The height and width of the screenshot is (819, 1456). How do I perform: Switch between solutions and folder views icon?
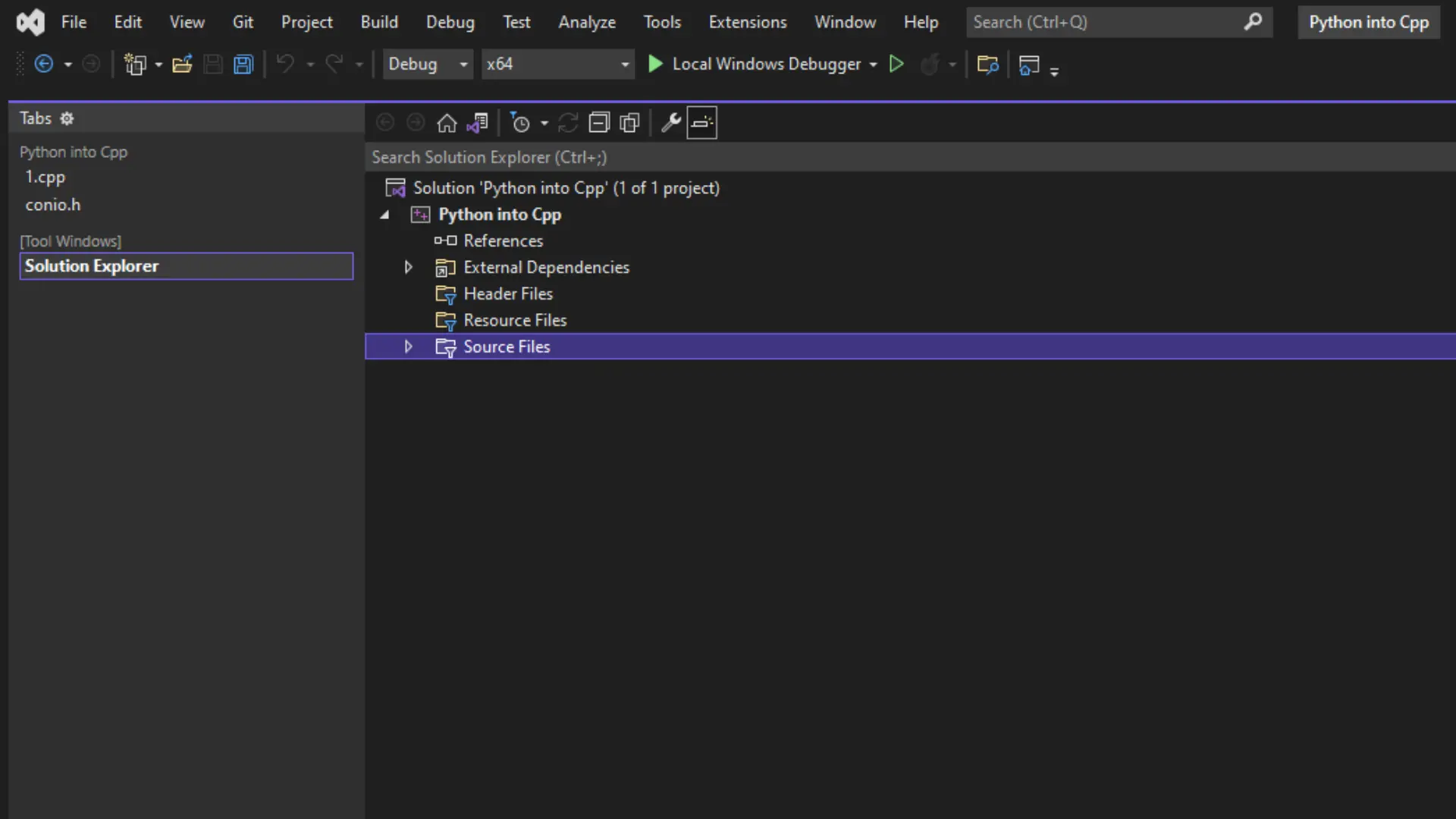pyautogui.click(x=478, y=123)
